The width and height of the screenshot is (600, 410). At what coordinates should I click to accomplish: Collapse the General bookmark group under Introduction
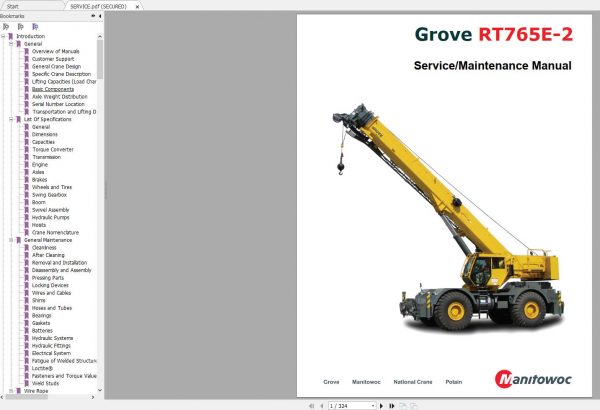tap(11, 44)
